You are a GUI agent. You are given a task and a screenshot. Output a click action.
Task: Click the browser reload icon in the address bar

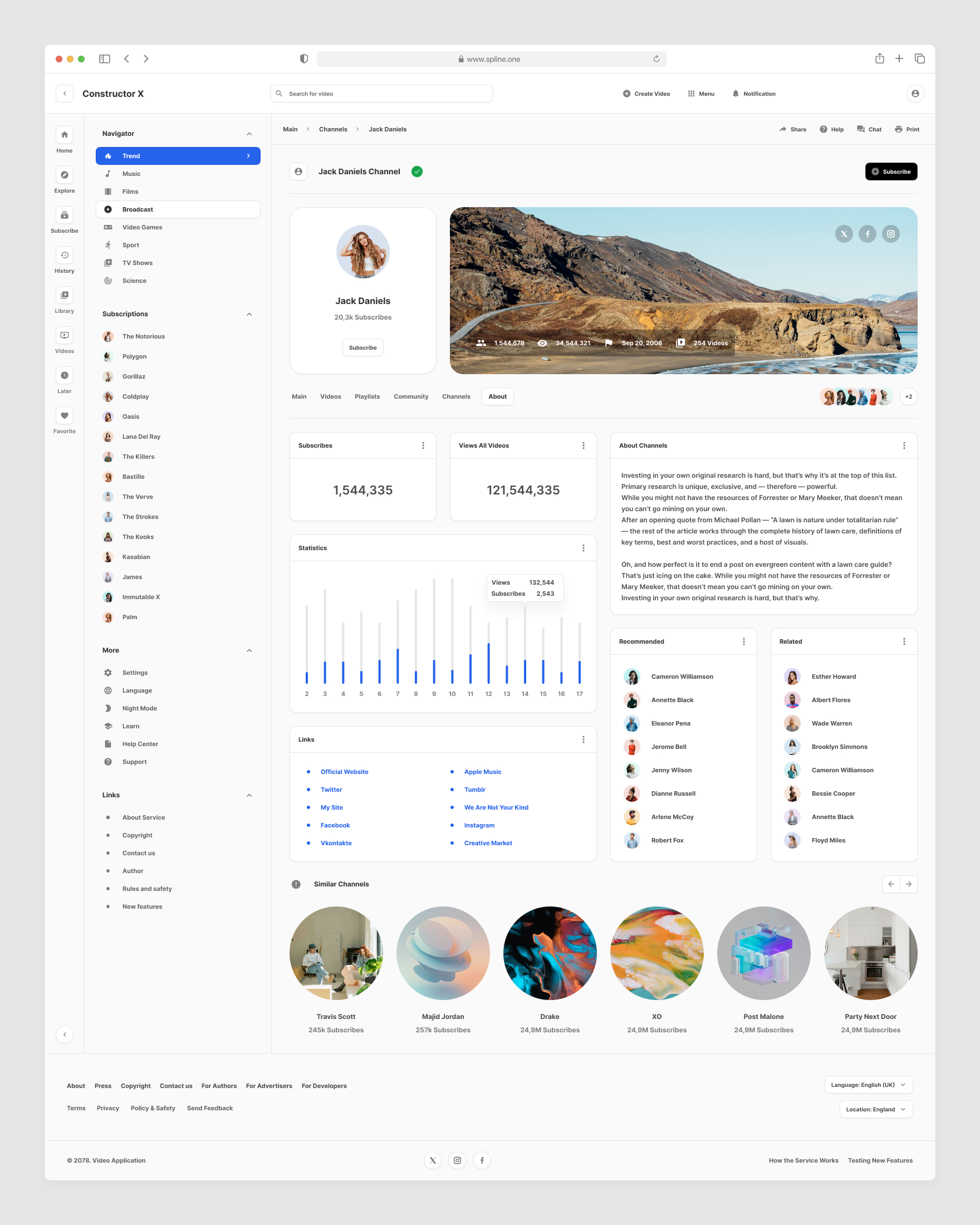point(656,59)
